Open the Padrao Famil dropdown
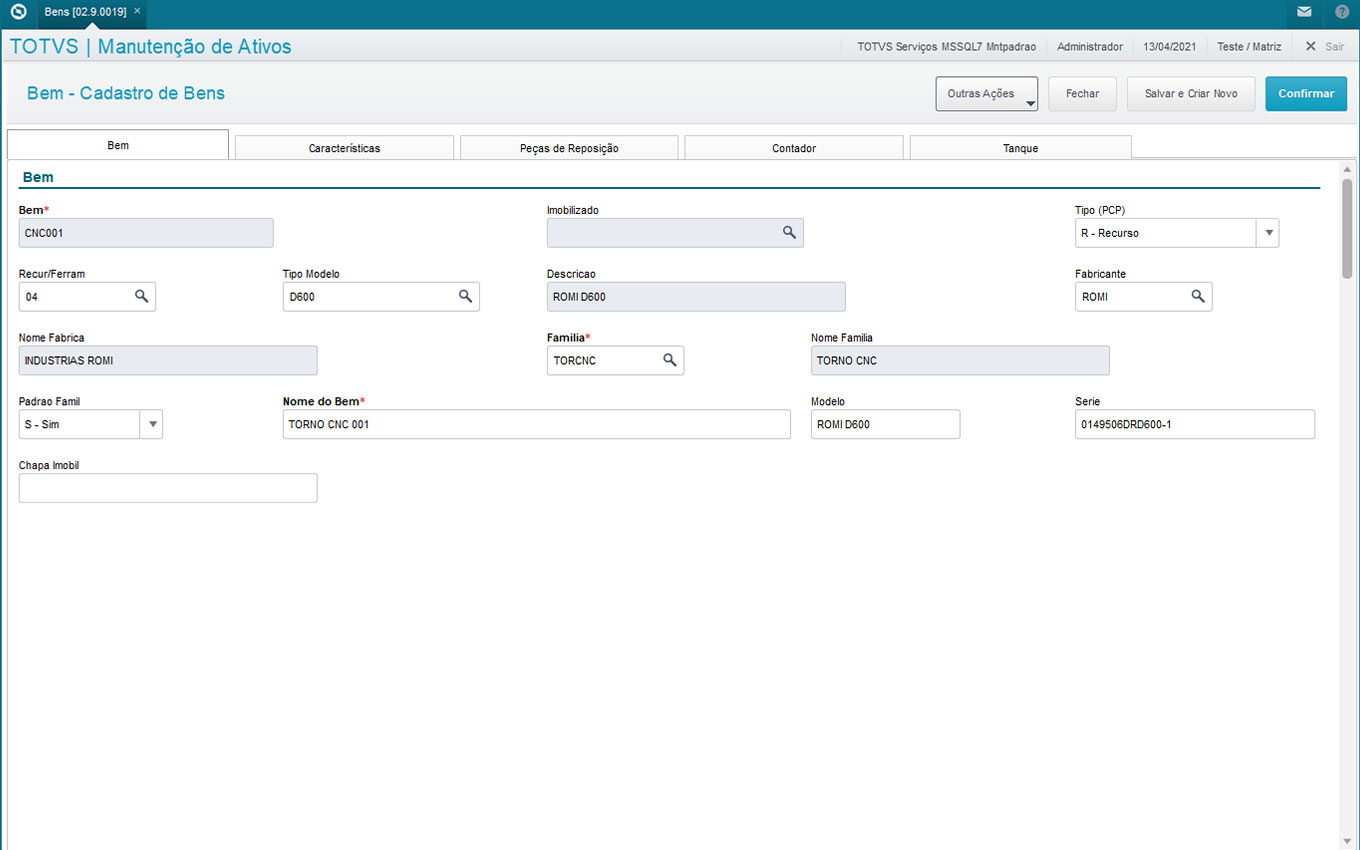1360x850 pixels. click(x=152, y=425)
